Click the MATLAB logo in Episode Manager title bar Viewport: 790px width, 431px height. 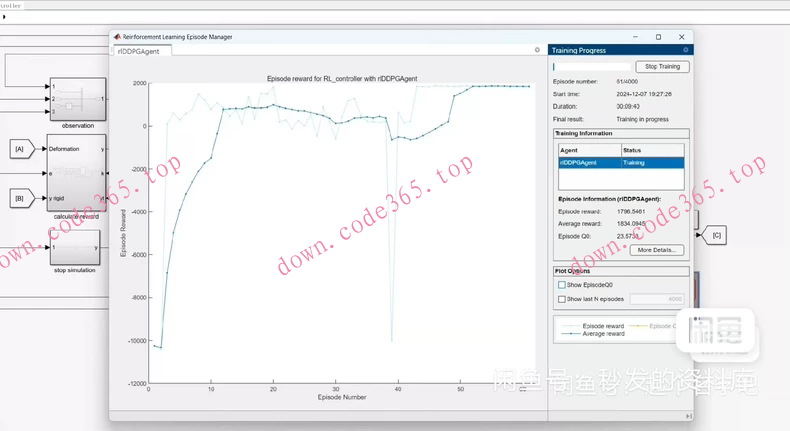click(117, 37)
